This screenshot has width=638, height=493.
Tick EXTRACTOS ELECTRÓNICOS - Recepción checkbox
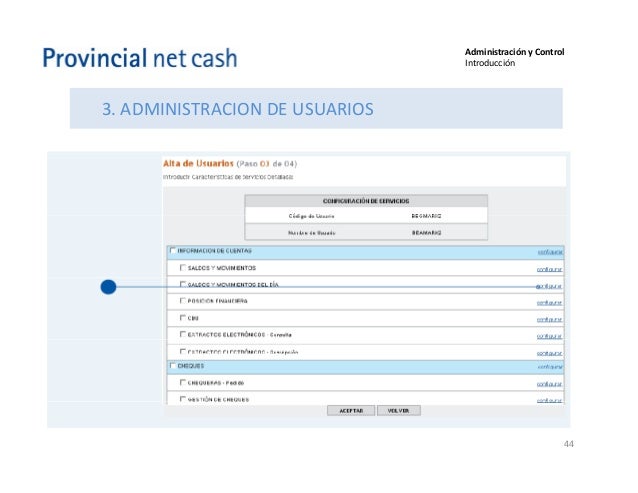tap(183, 351)
